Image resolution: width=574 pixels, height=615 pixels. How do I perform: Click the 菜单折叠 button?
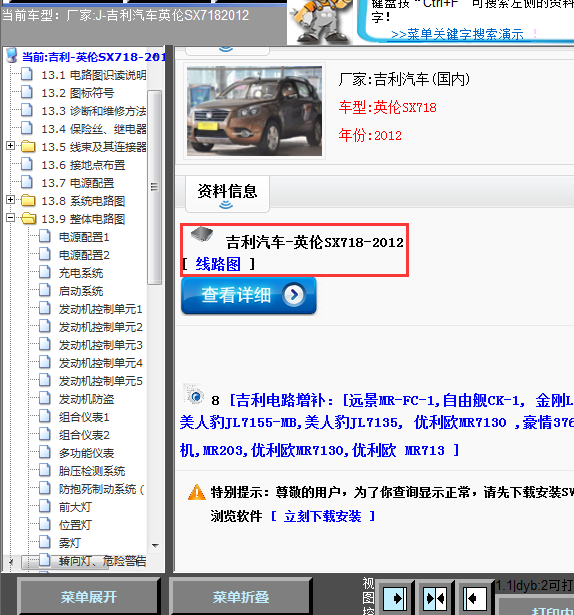241,597
